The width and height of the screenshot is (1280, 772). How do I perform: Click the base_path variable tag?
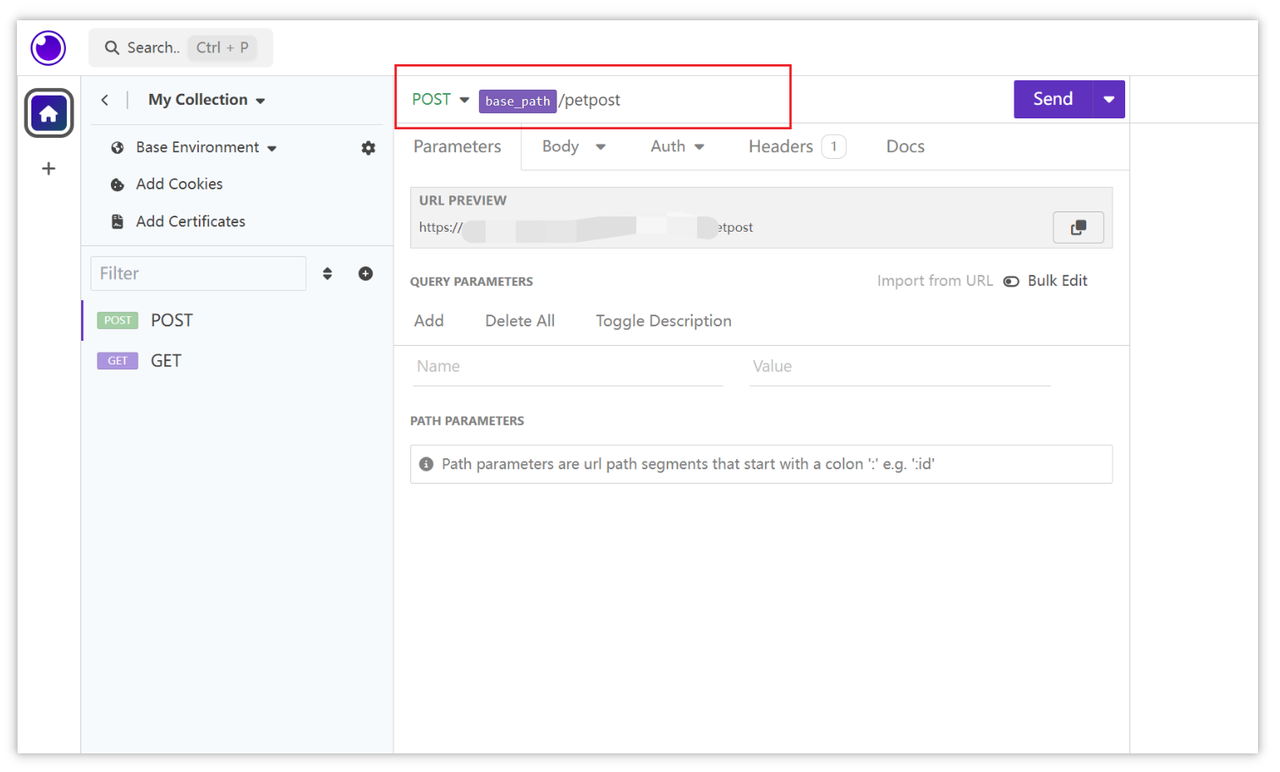coord(517,101)
